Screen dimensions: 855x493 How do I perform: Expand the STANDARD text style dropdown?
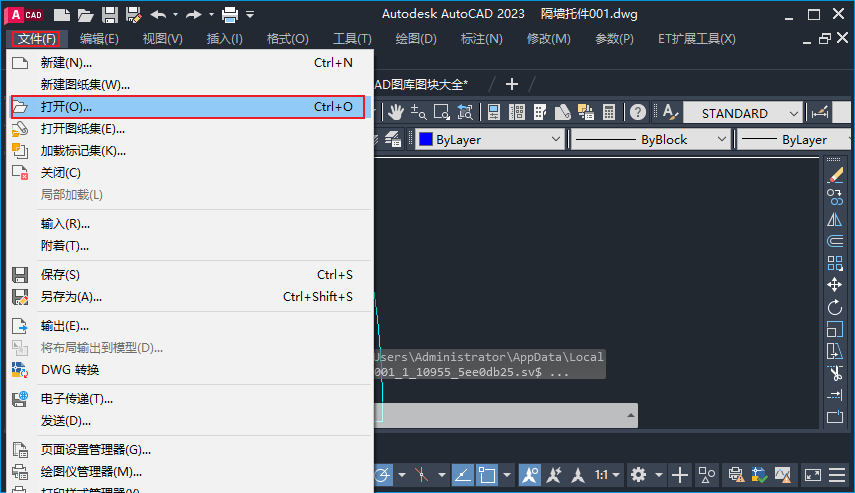743,113
